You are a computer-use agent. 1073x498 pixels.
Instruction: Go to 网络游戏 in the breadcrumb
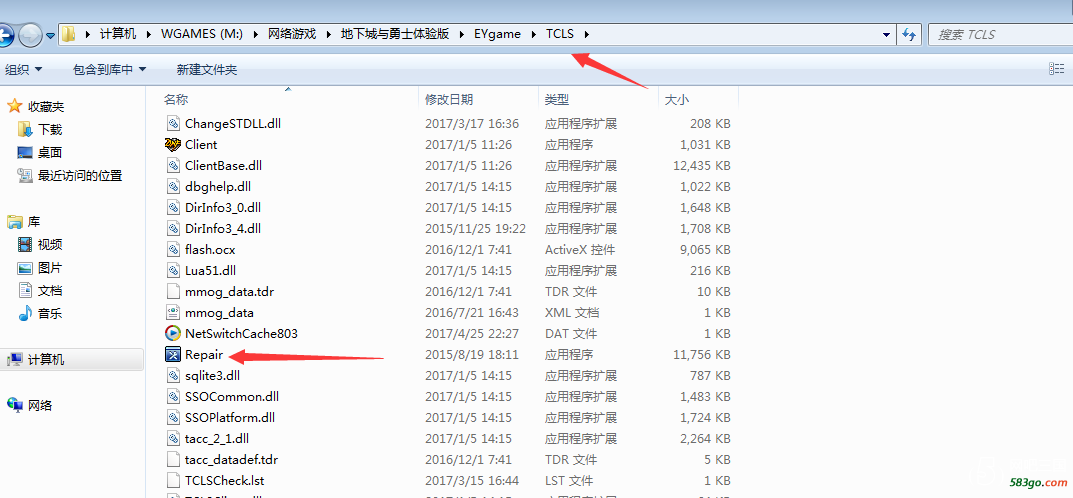pos(292,34)
